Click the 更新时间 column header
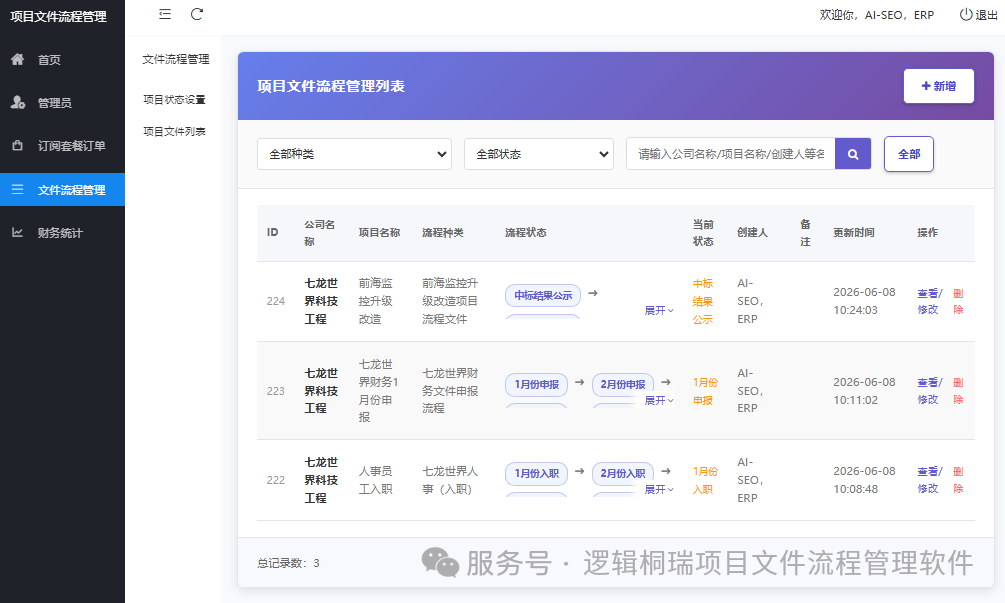 pos(854,233)
